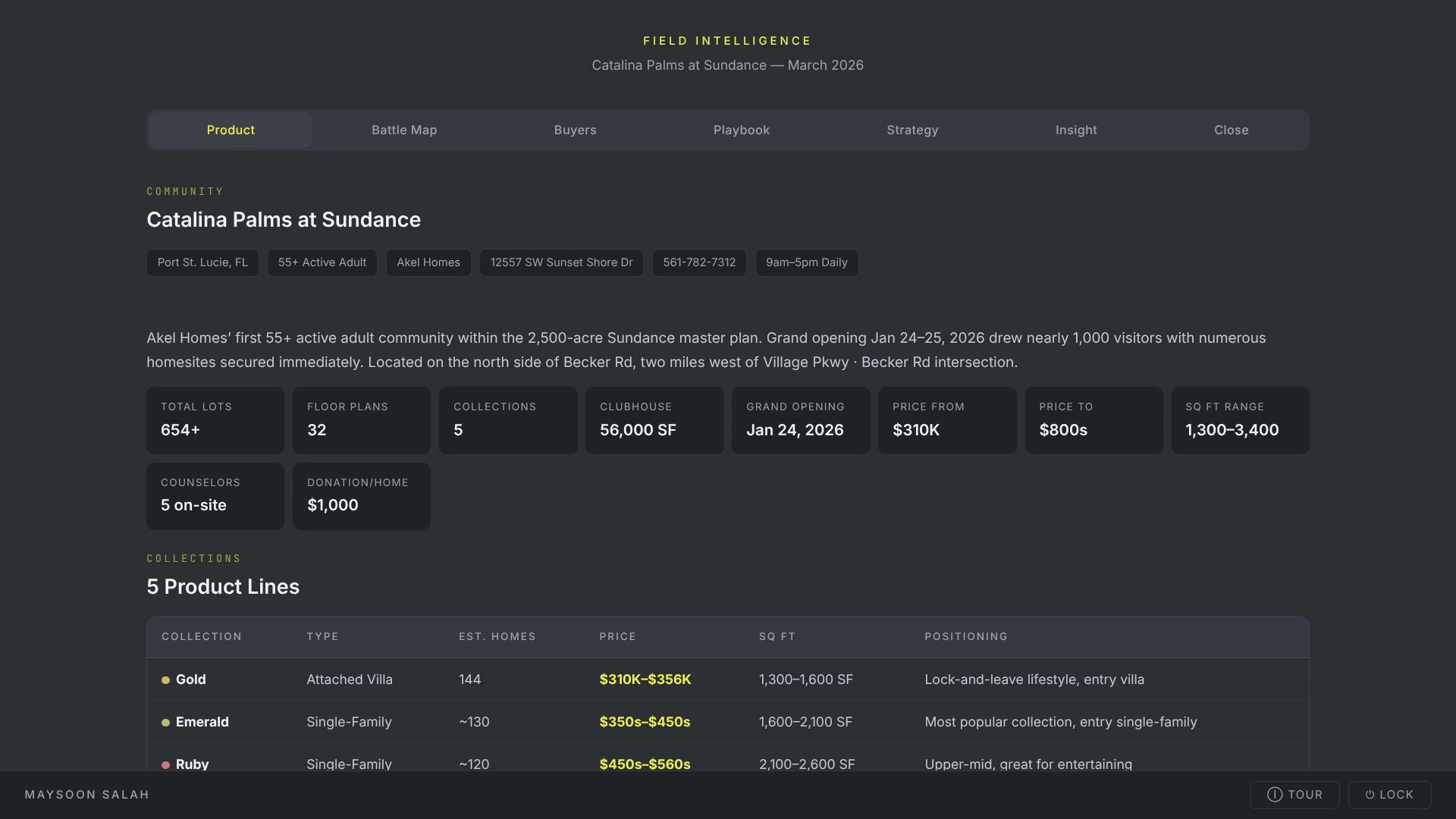Click the Akel Homes tag
This screenshot has width=1456, height=819.
pyautogui.click(x=428, y=262)
